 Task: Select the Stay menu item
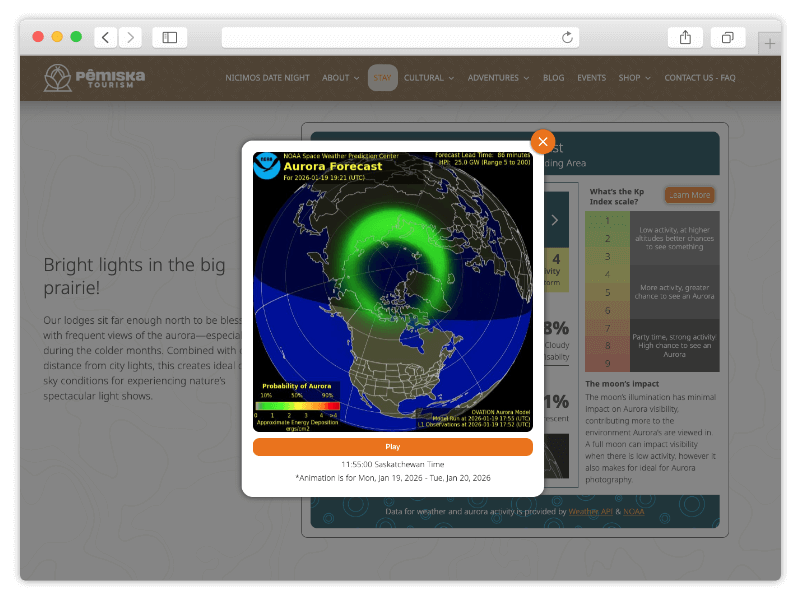point(382,78)
